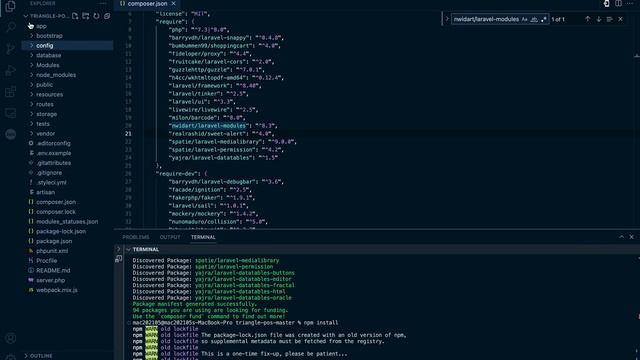Open webpack.mix.js file
This screenshot has width=640, height=360.
coord(57,290)
